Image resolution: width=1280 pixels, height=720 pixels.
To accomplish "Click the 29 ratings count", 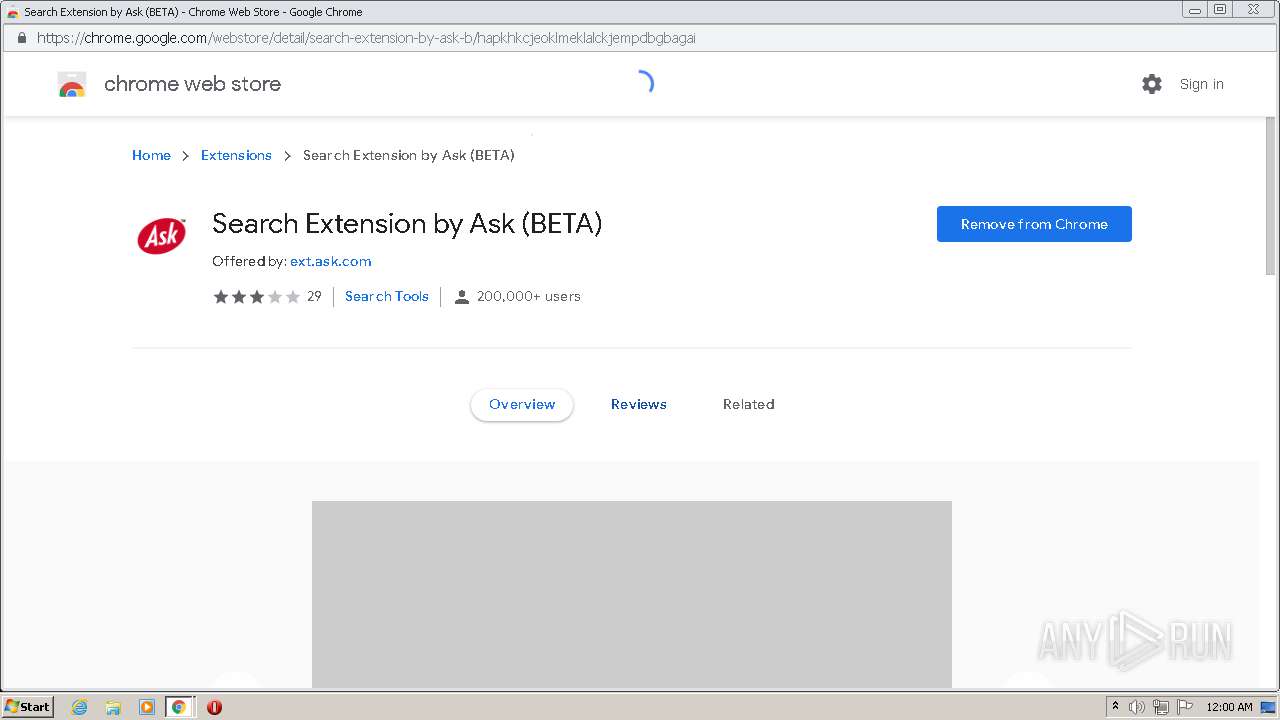I will tap(314, 296).
